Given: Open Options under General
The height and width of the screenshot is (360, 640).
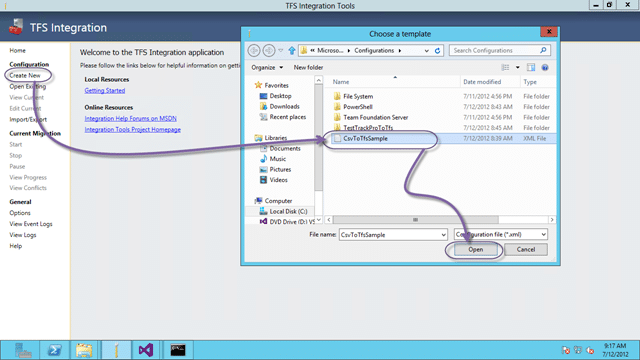Looking at the screenshot, I should (20, 213).
